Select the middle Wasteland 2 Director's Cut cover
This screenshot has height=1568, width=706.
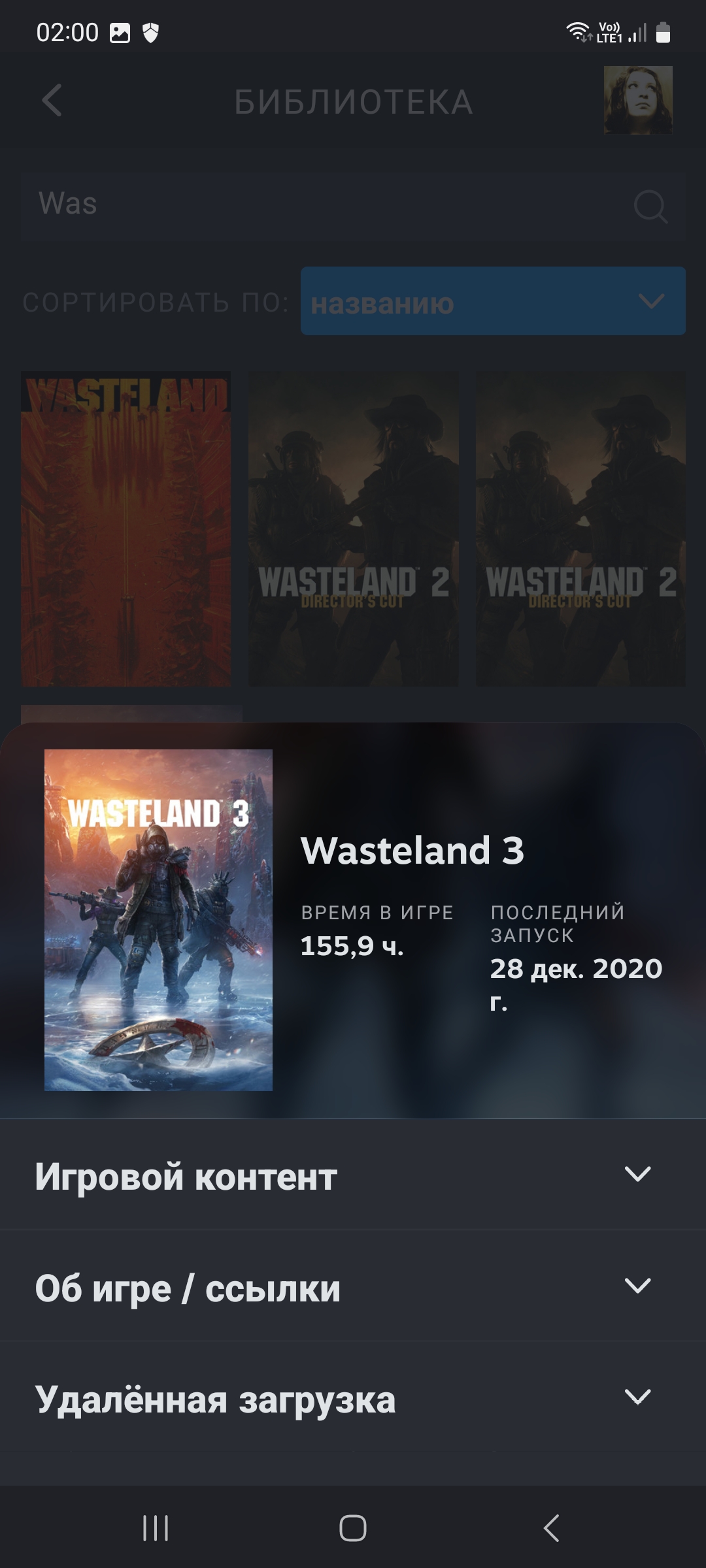click(353, 529)
